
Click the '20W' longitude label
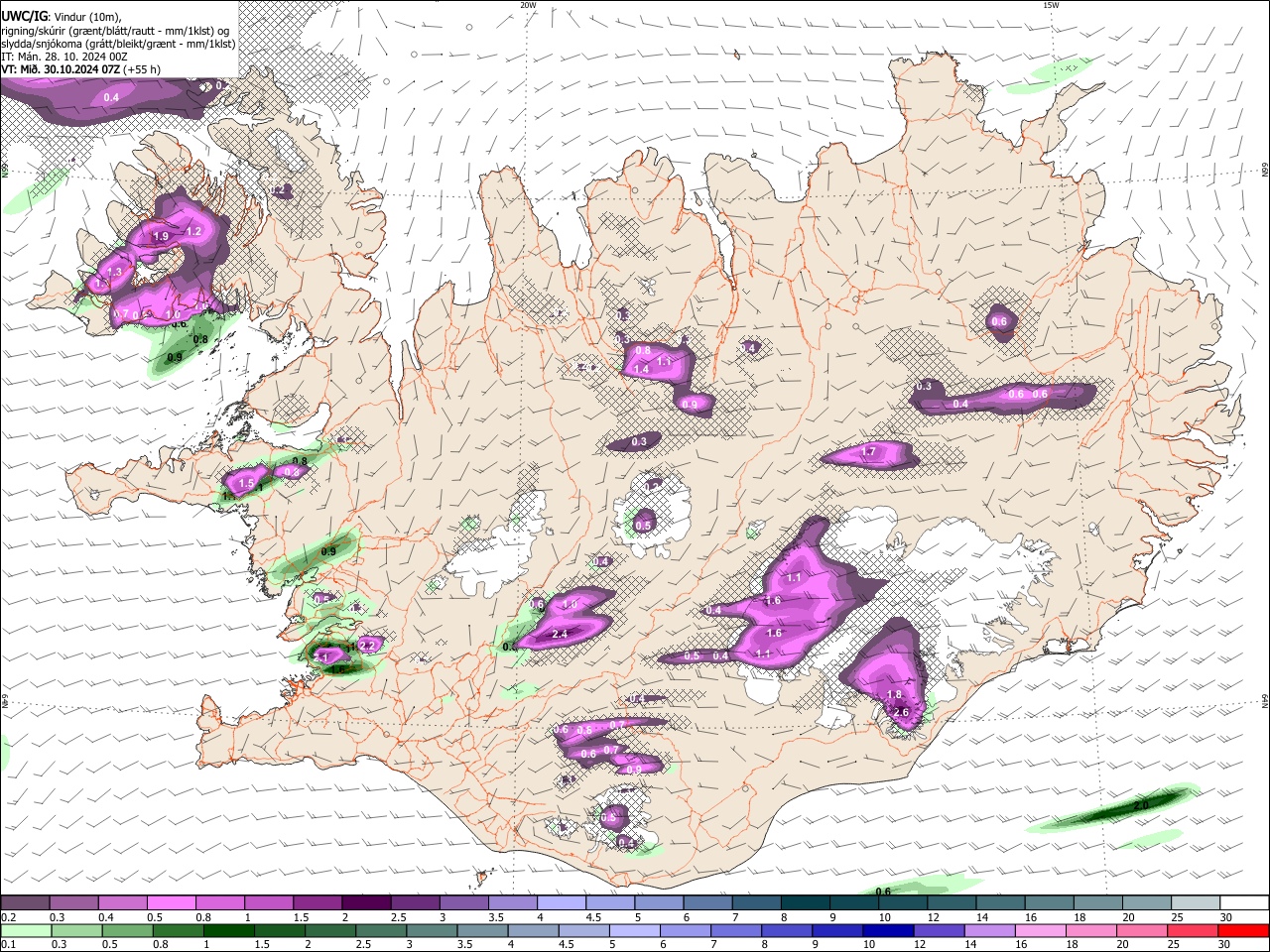tap(528, 4)
